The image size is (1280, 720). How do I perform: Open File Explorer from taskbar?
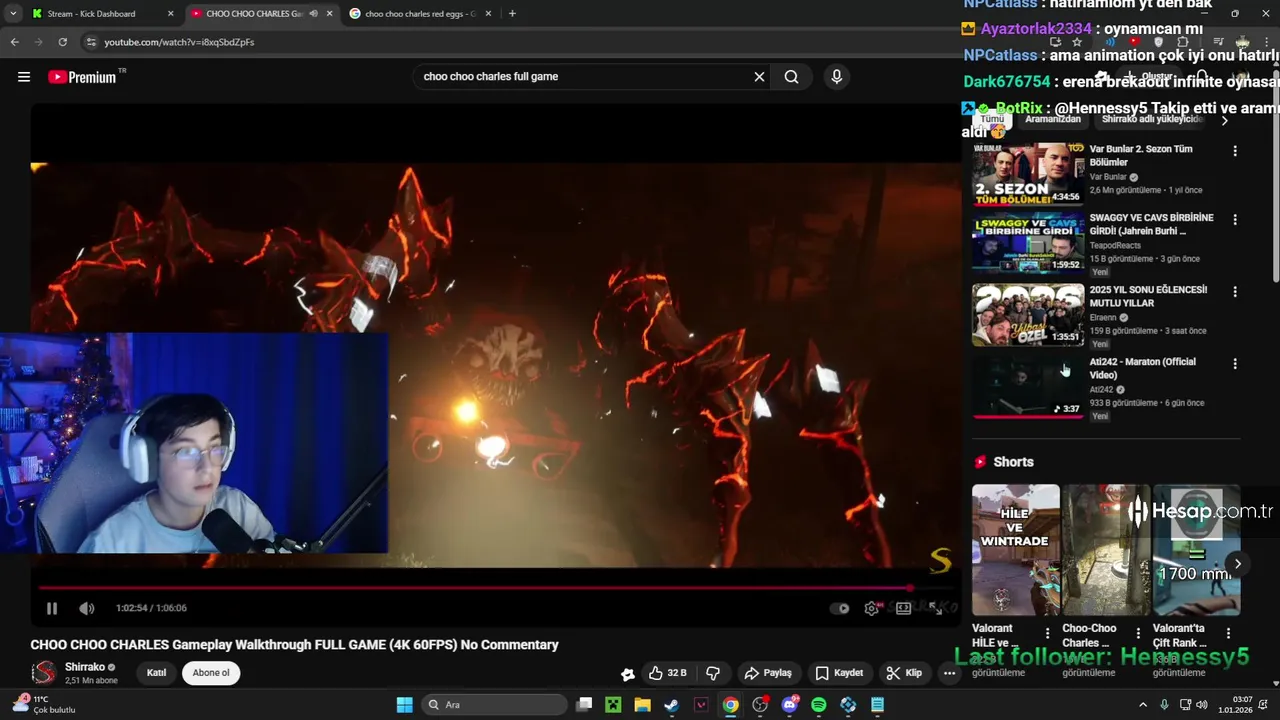[642, 705]
